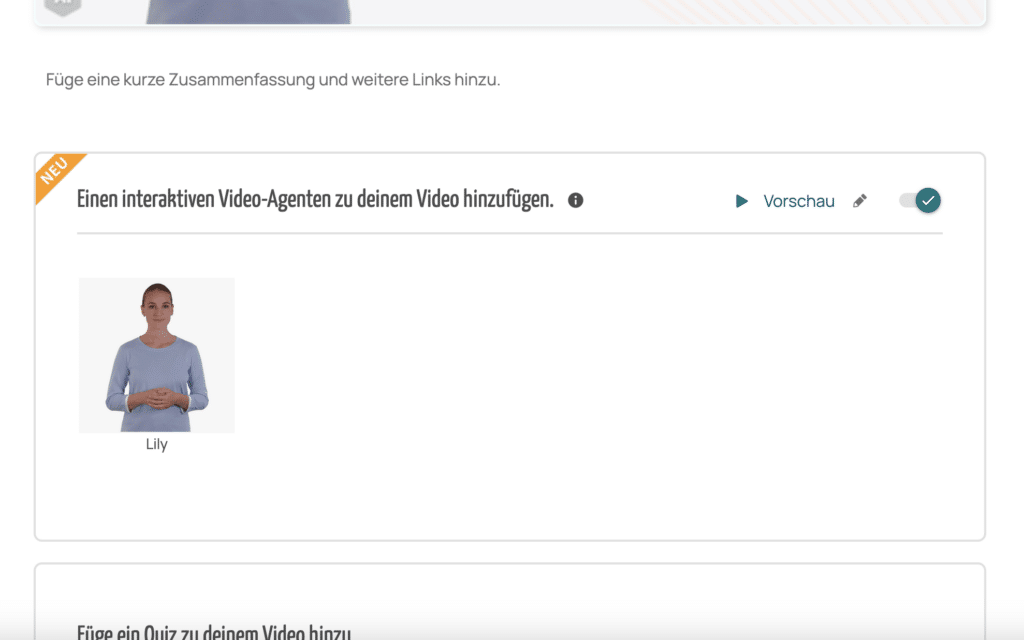Image resolution: width=1024 pixels, height=640 pixels.
Task: Click the checkmark inside the toggle knob
Action: coord(928,200)
